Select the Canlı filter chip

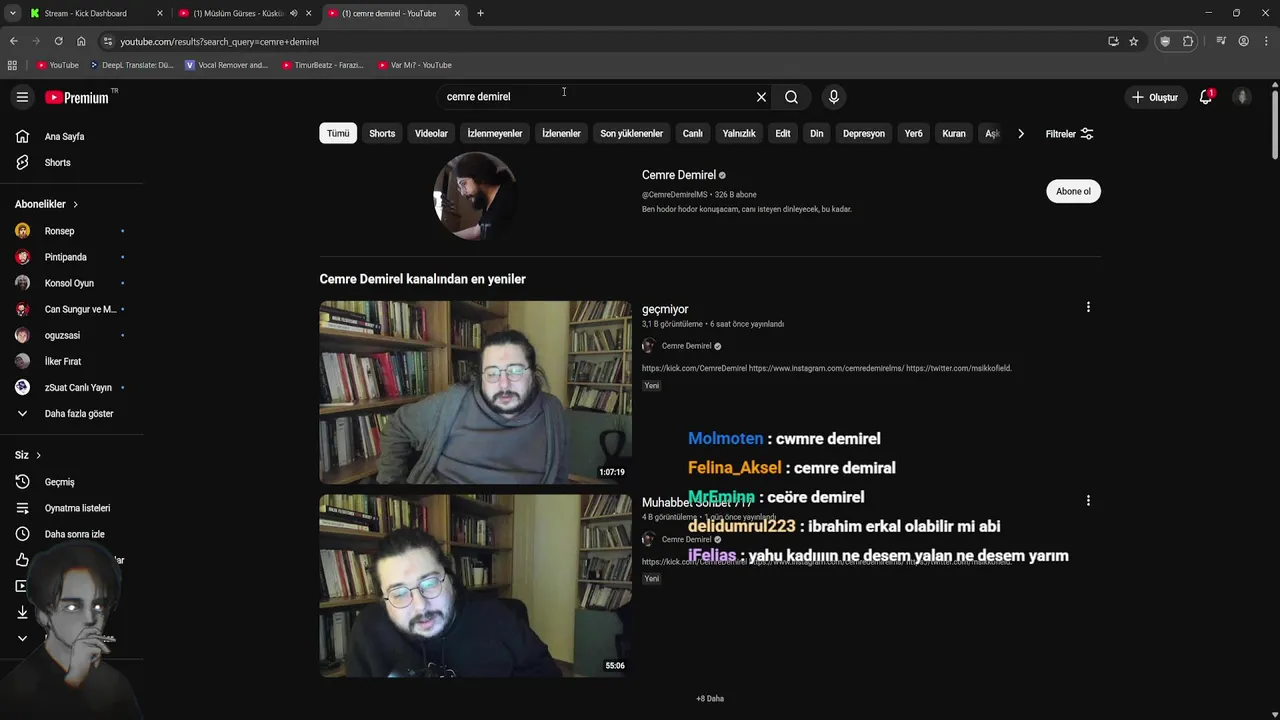(693, 133)
